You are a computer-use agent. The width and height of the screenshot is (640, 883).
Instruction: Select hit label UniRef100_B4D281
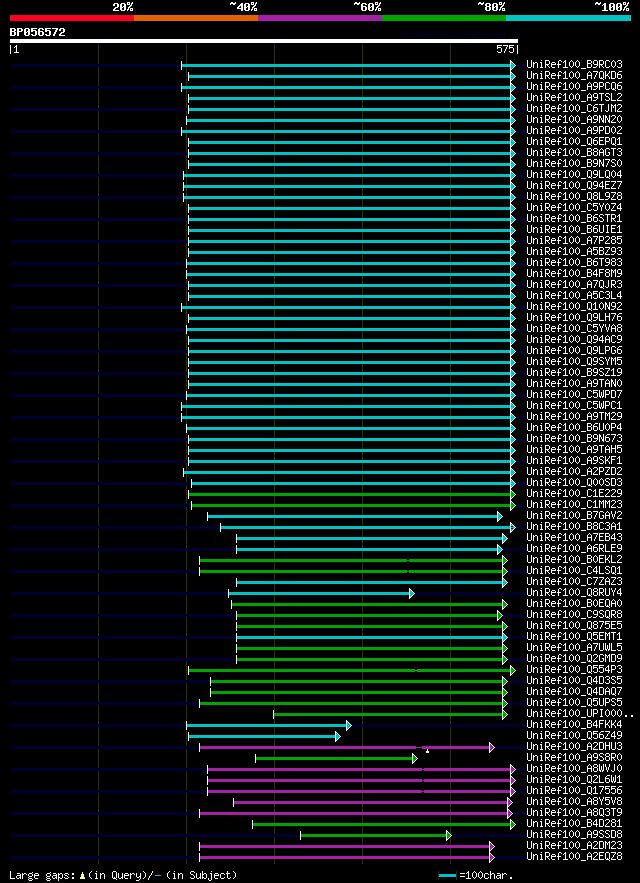coord(574,823)
